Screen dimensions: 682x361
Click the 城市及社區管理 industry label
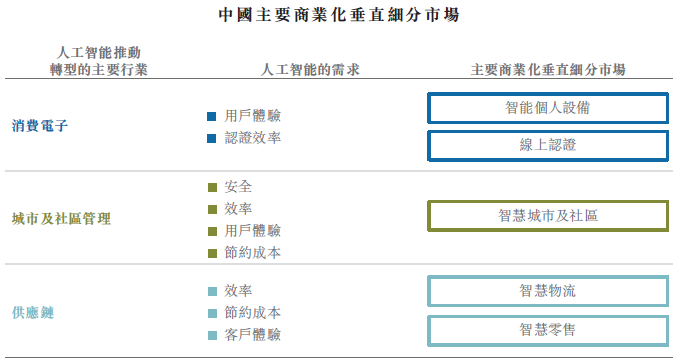click(x=61, y=219)
